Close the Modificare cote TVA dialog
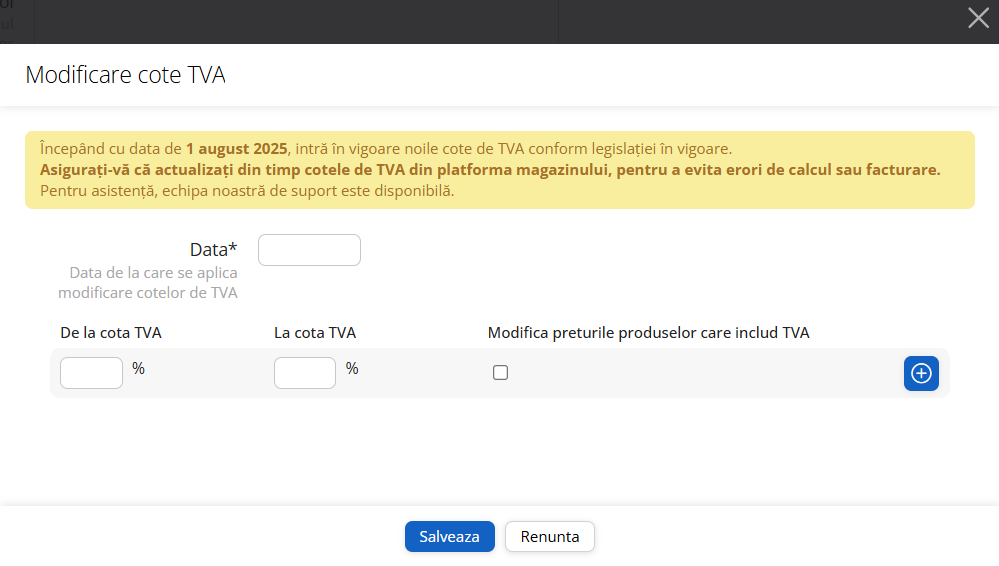 (x=978, y=18)
